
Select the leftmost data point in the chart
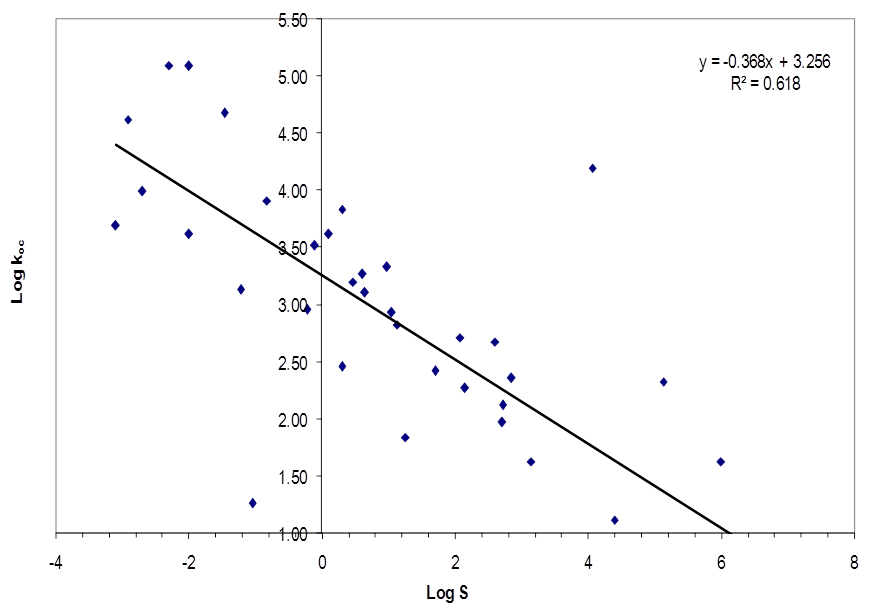click(115, 225)
